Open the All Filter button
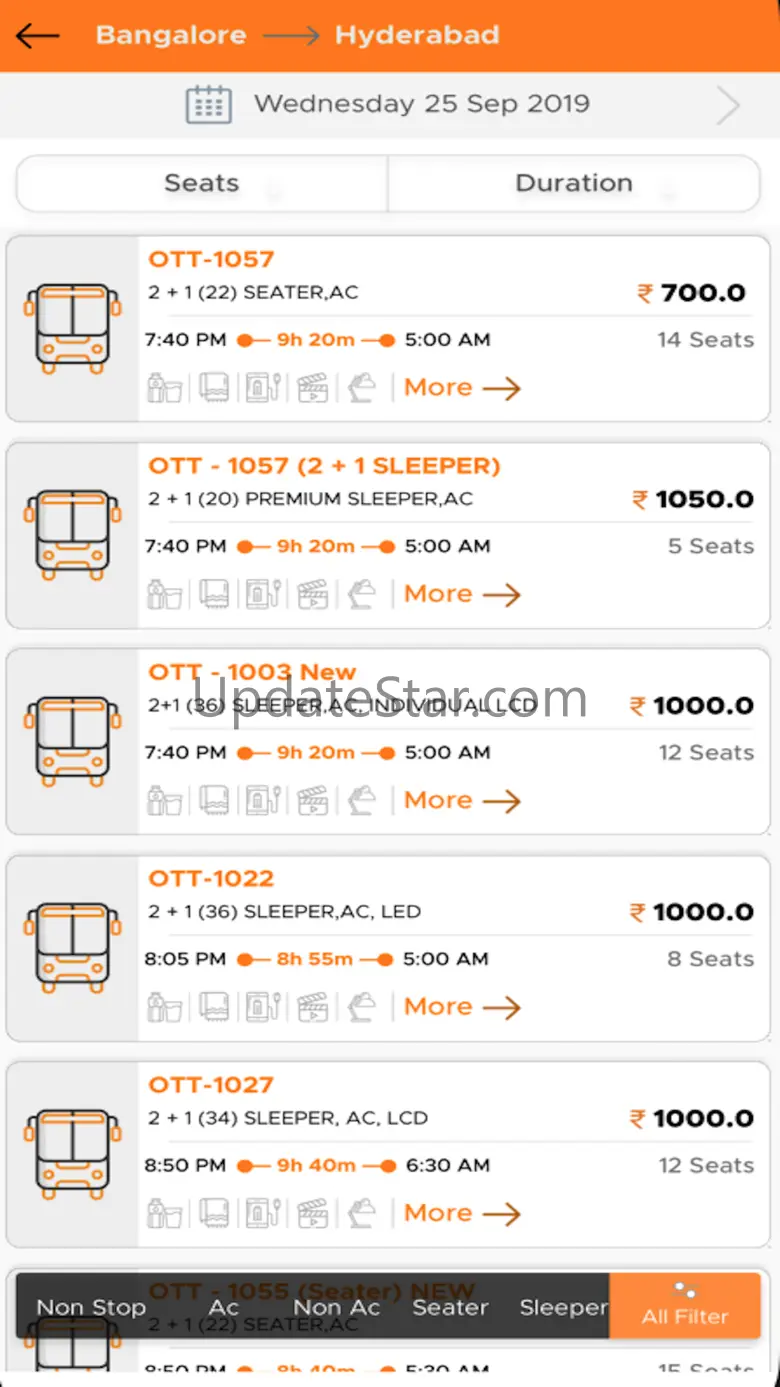Viewport: 780px width, 1387px height. point(685,1306)
